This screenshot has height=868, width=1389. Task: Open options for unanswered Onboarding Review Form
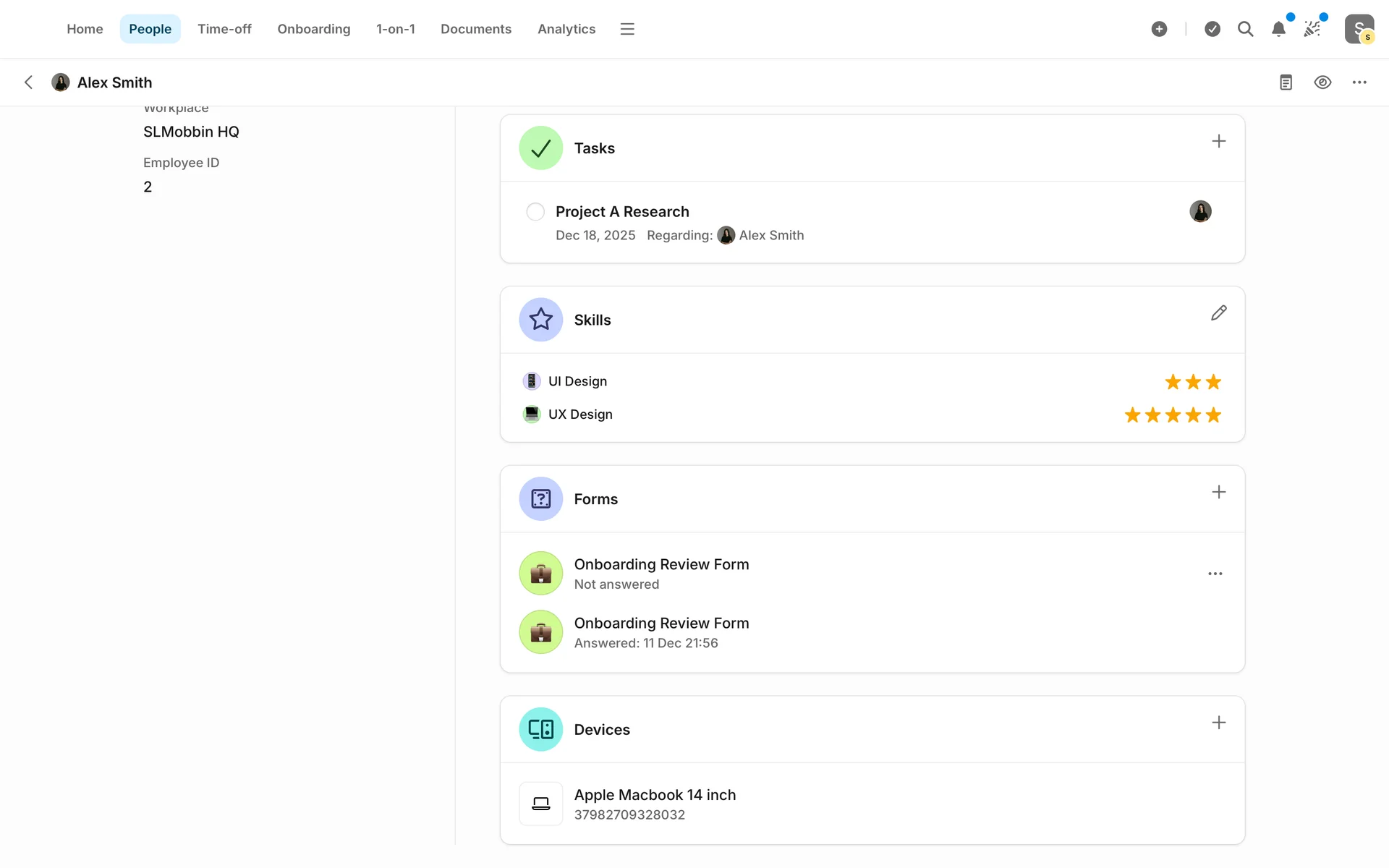(1215, 574)
